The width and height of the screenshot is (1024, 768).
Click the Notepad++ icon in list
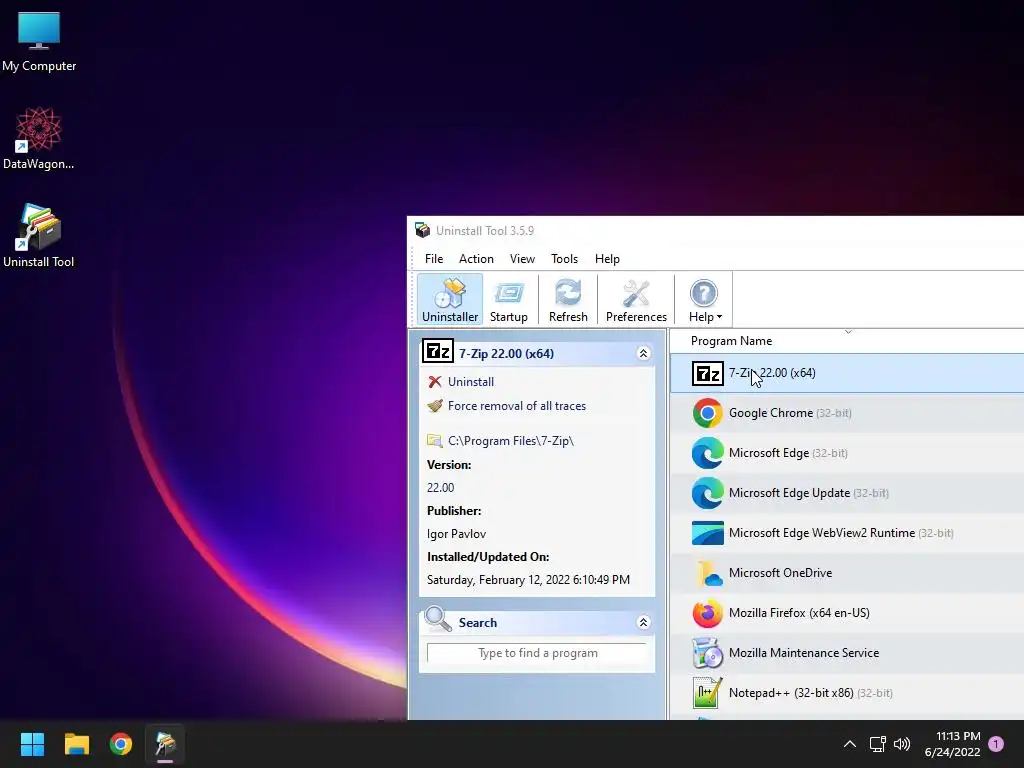tap(707, 693)
